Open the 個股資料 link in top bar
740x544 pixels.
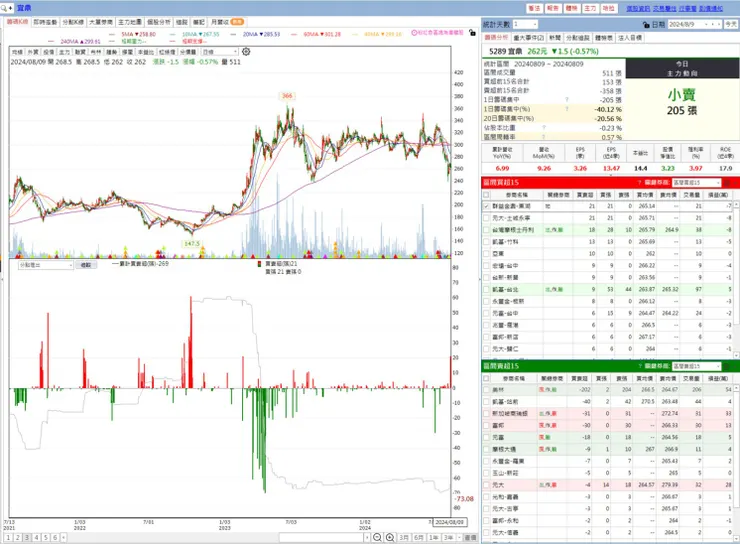(638, 8)
